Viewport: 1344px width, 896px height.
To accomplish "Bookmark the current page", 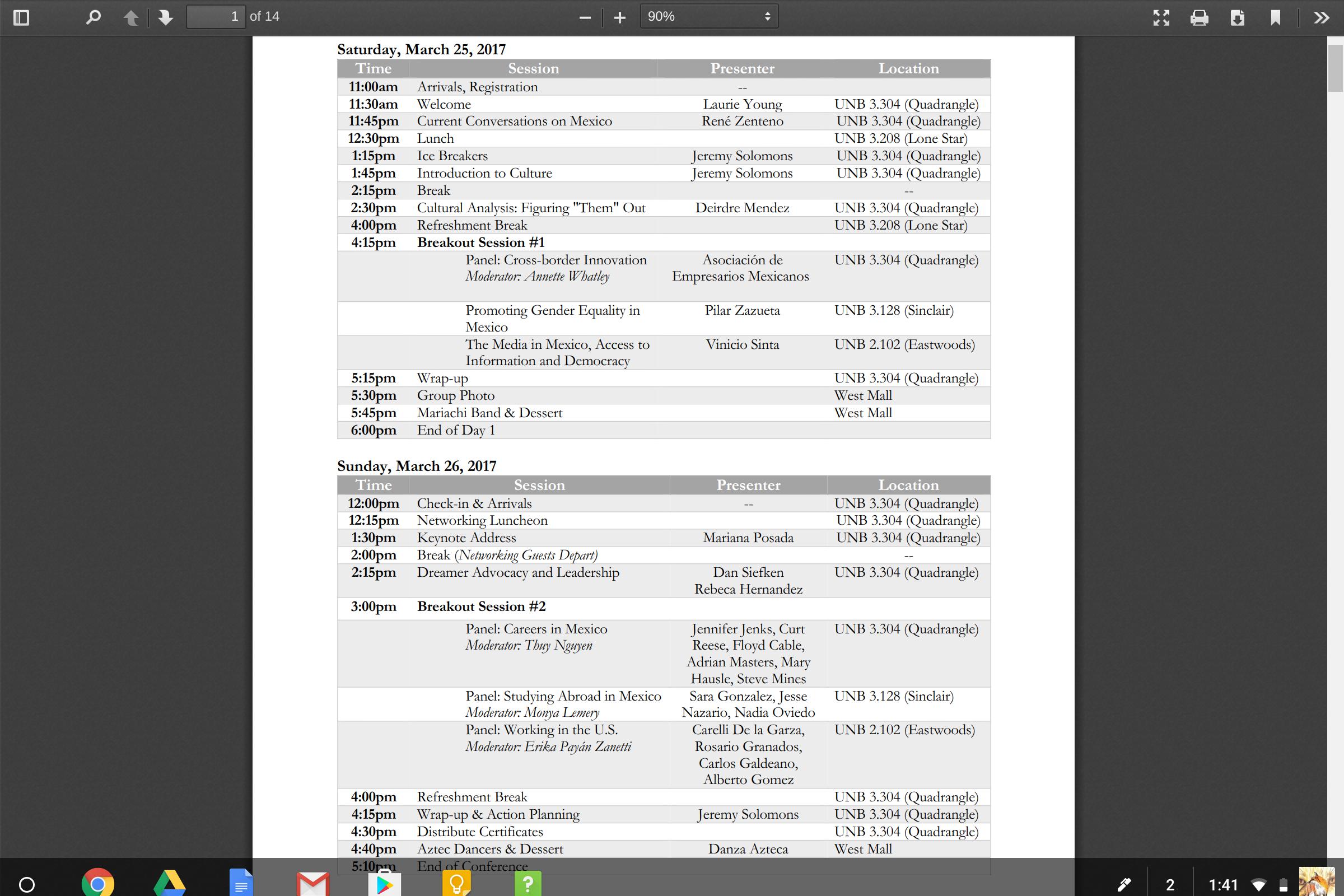I will 1275,18.
